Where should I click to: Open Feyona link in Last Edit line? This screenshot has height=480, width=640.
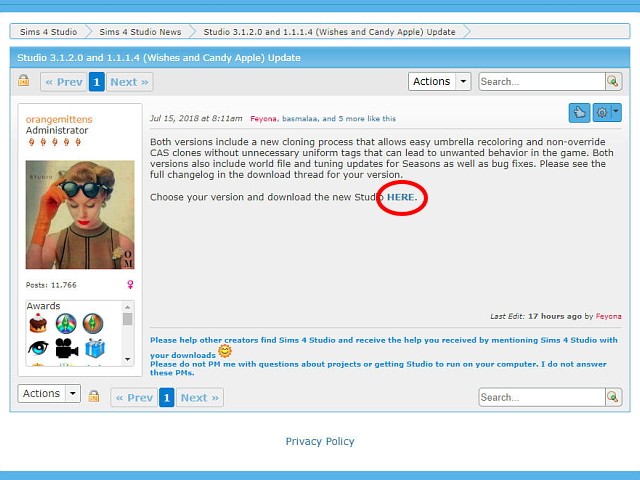(x=609, y=316)
